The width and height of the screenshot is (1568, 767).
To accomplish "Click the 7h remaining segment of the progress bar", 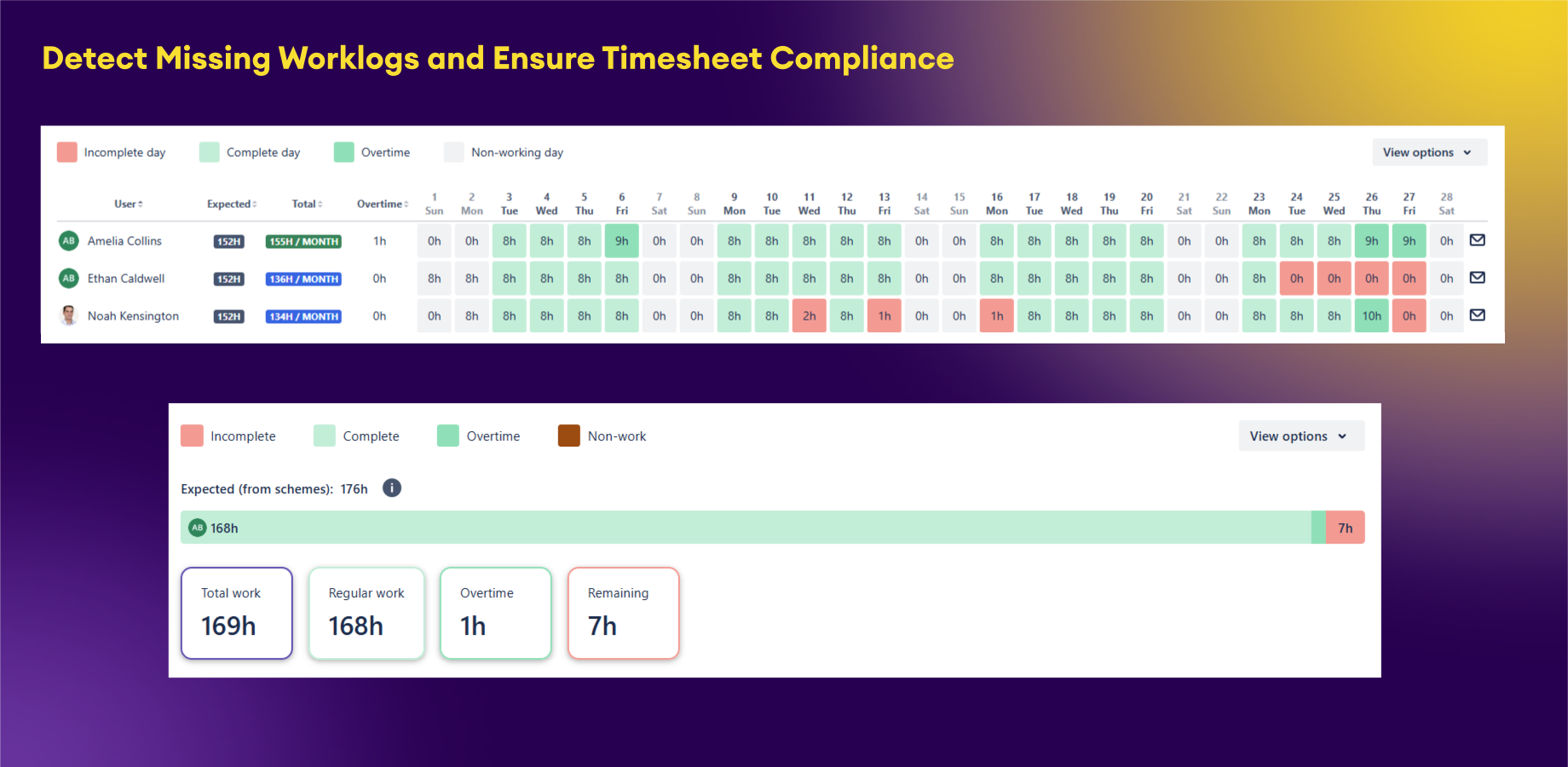I will [1345, 528].
